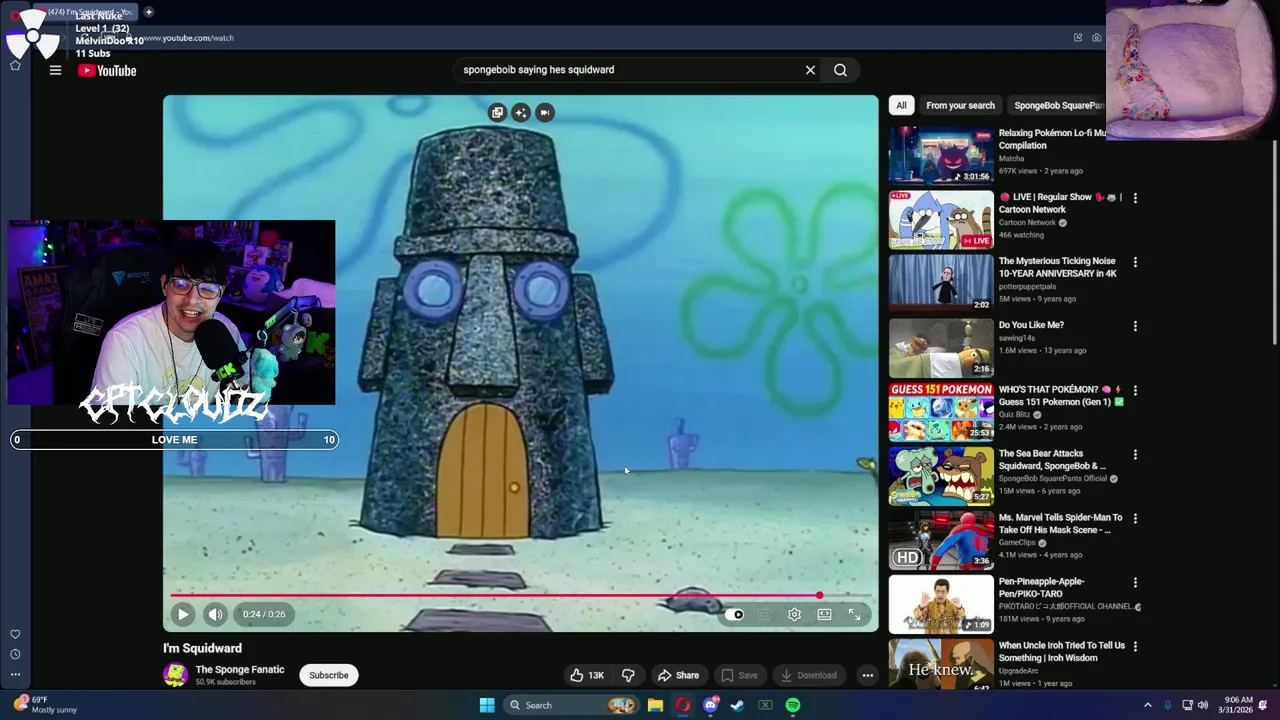Image resolution: width=1280 pixels, height=720 pixels.
Task: Click the browser address bar URL
Action: click(x=190, y=38)
